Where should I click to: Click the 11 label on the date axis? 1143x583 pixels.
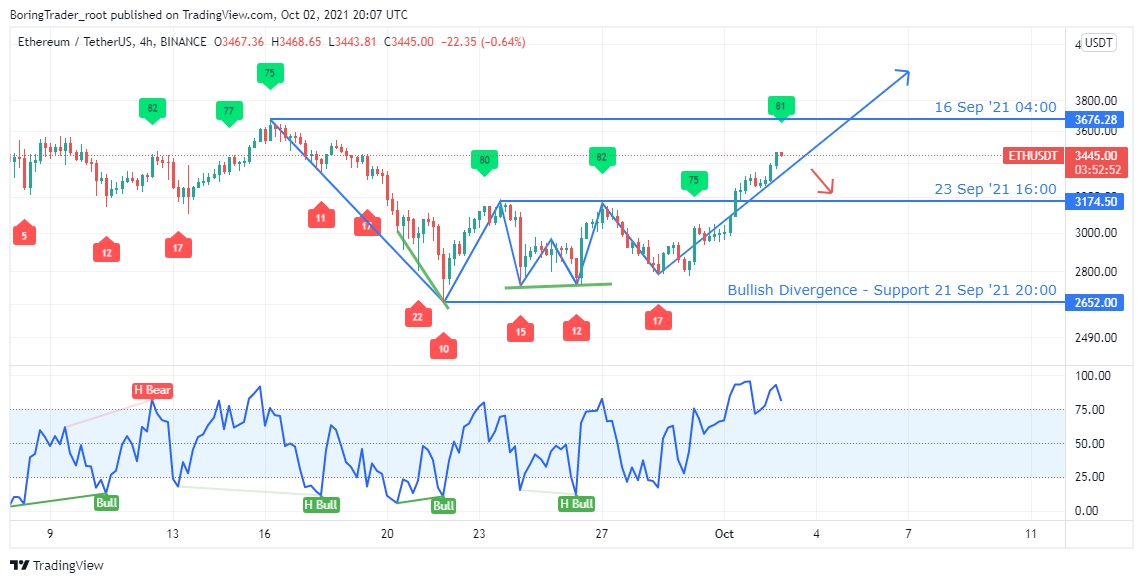1030,534
